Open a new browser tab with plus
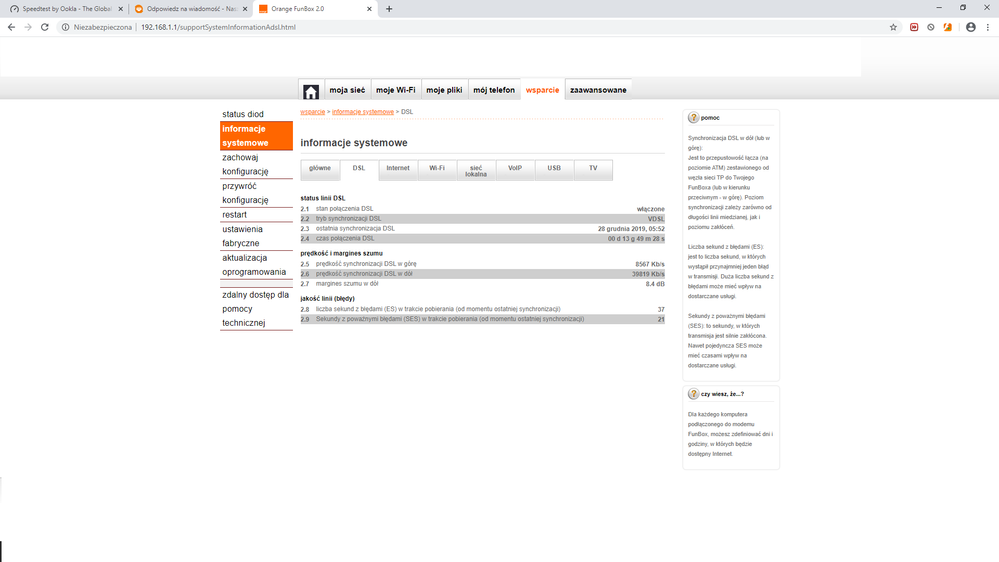 pyautogui.click(x=389, y=9)
